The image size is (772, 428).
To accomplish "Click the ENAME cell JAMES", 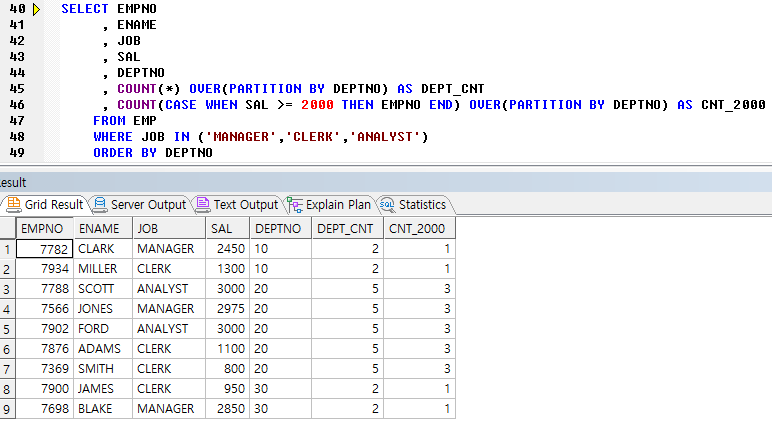I will 103,389.
